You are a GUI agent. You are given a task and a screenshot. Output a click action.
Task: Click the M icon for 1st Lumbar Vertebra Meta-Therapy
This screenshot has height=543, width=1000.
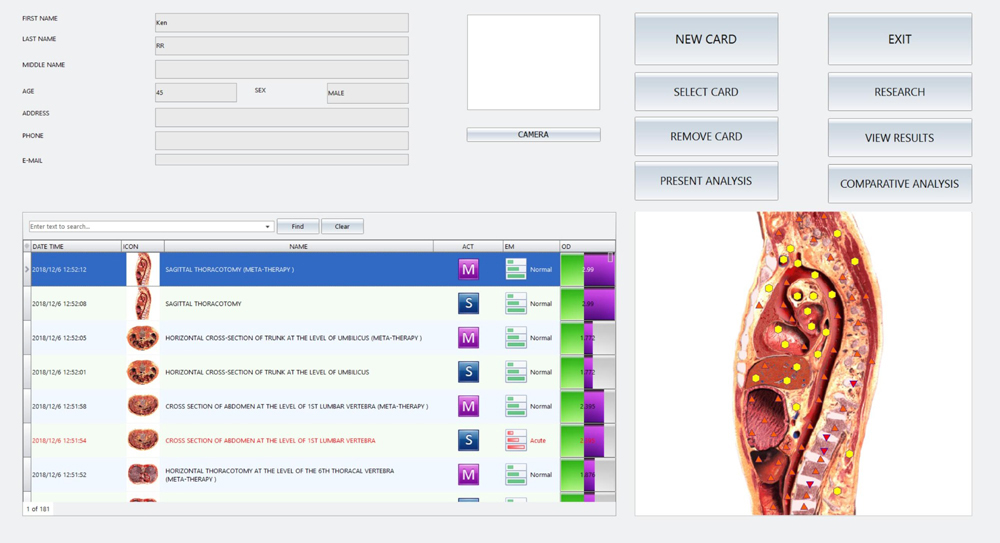[x=468, y=406]
